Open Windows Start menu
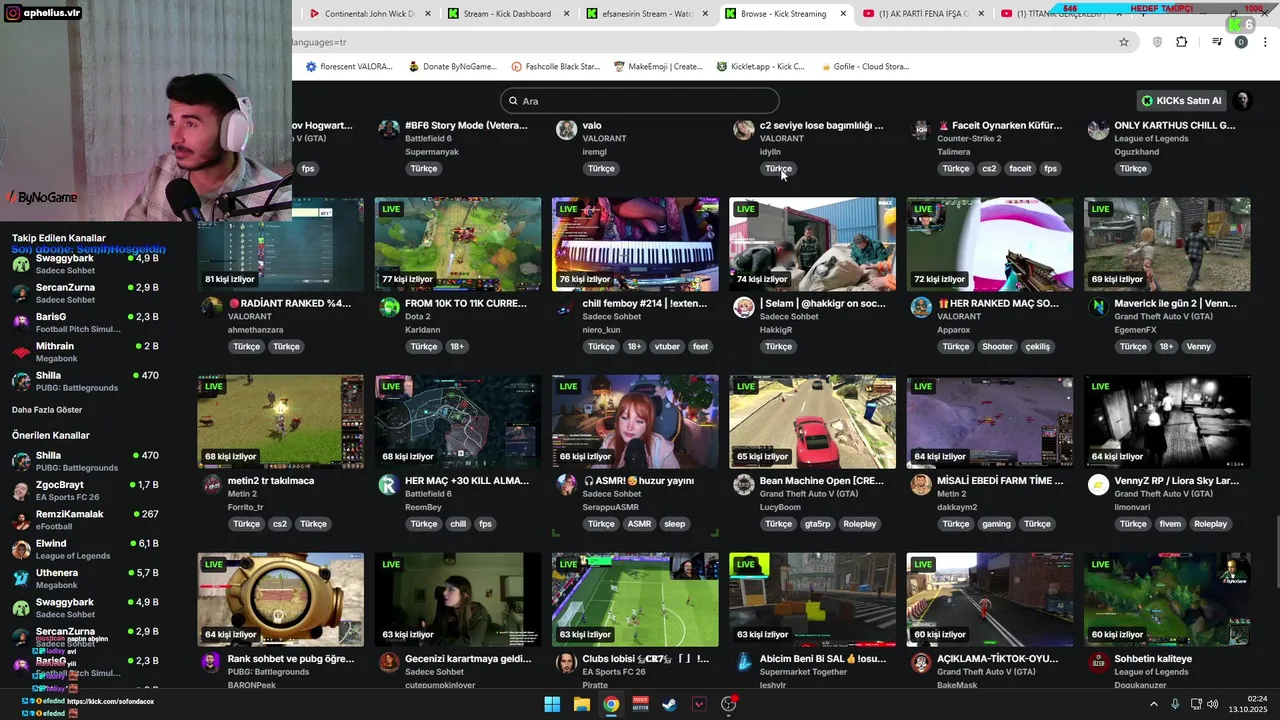 552,704
